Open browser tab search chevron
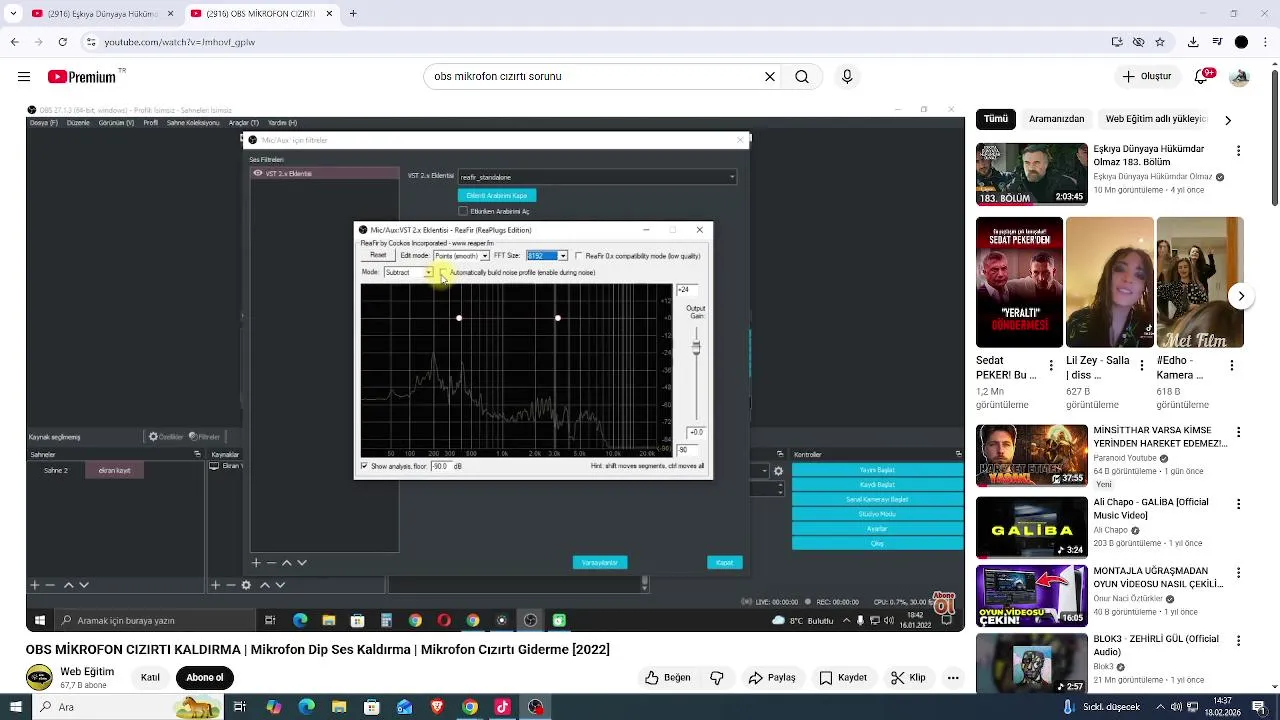 pos(12,14)
